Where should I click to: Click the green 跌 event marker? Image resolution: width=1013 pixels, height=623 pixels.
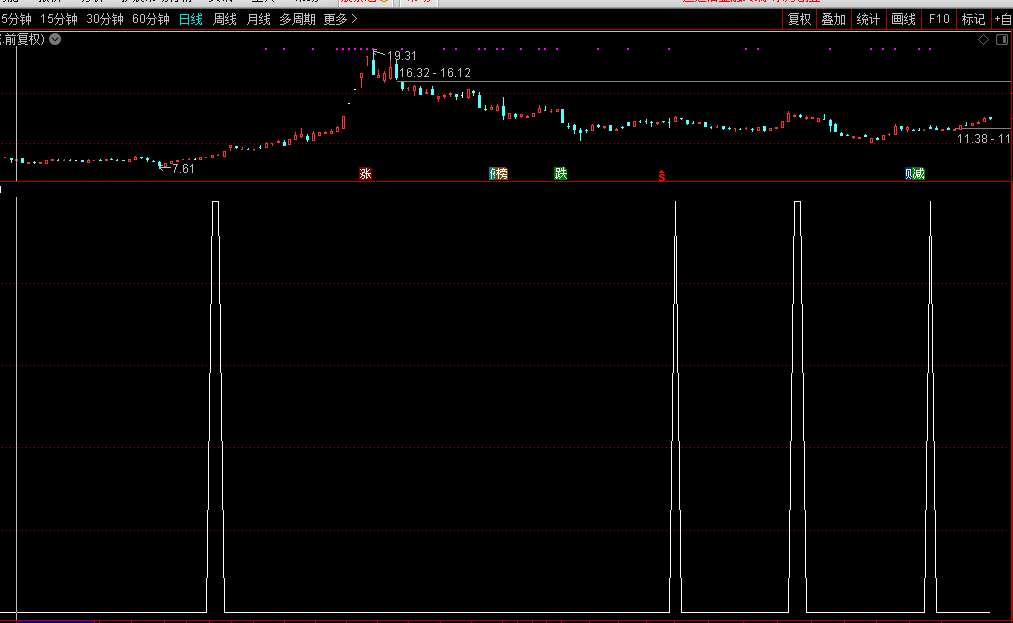pos(561,174)
